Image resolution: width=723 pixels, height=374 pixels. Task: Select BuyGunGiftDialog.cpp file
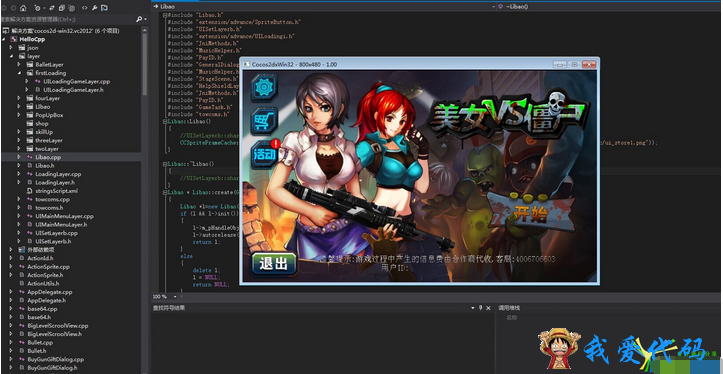point(55,359)
